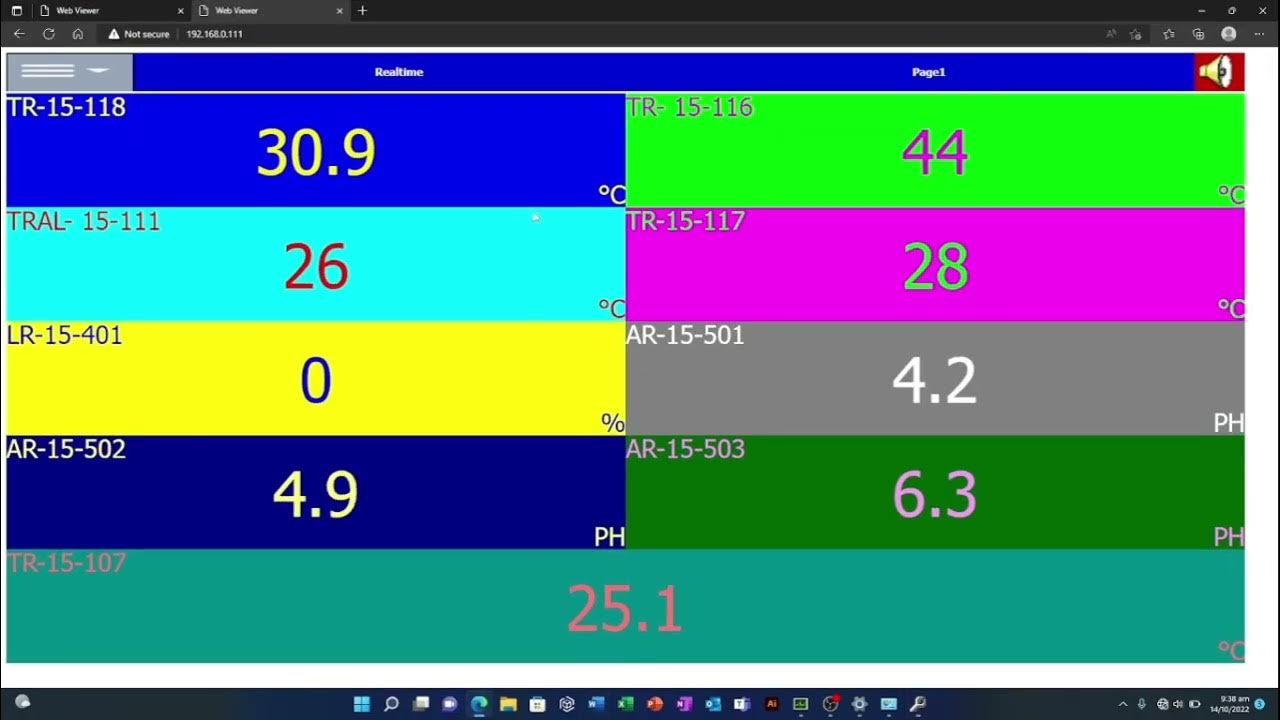Click the TR-15-118 label text

(x=66, y=107)
